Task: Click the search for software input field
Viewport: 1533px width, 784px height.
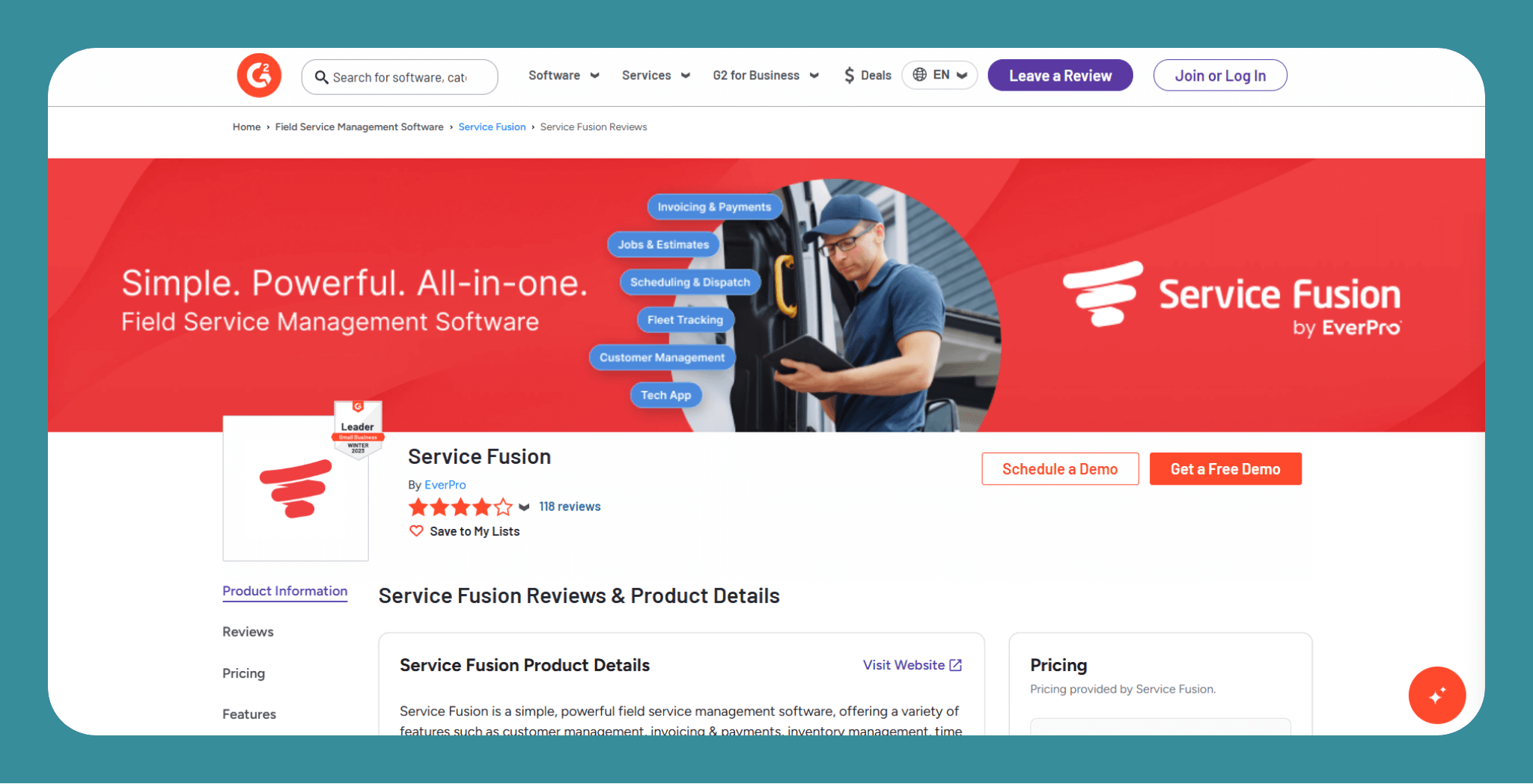Action: point(400,77)
